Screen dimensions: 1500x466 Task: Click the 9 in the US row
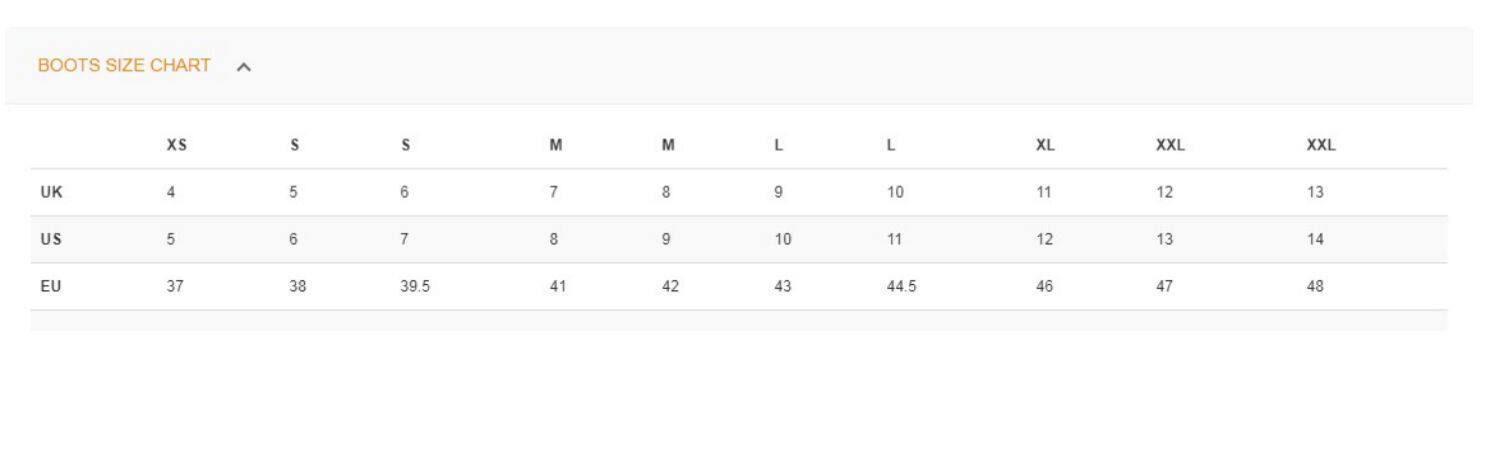[x=666, y=240]
